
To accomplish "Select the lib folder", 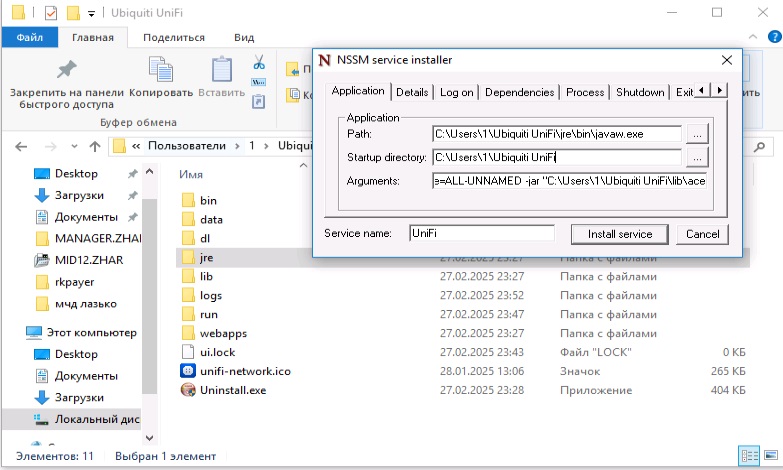I will [206, 277].
